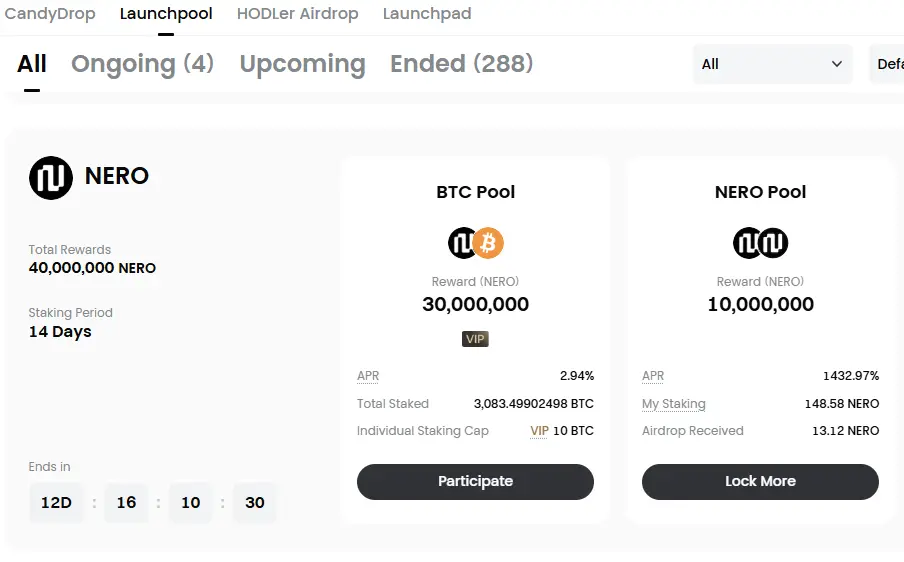Screen dimensions: 904x562
Task: Click the NERO Pool double-coin icon
Action: point(760,243)
